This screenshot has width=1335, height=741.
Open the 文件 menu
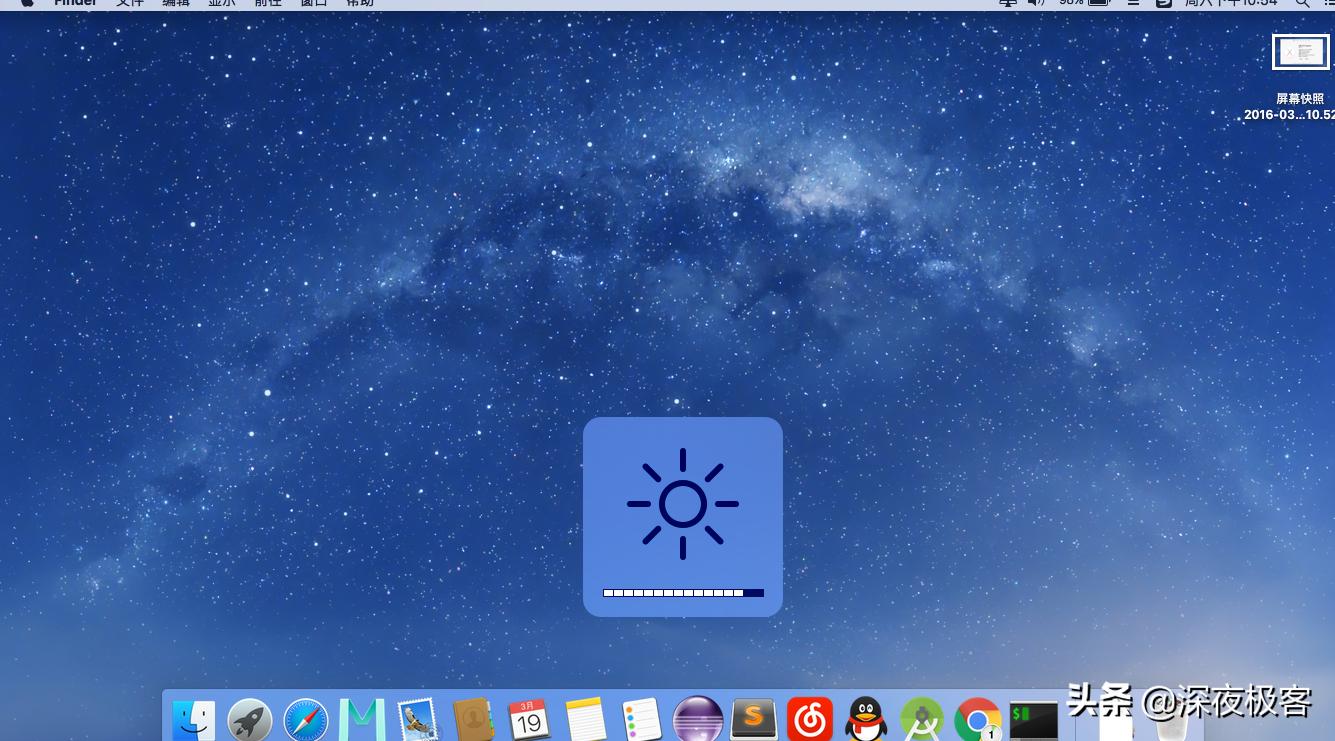point(130,3)
